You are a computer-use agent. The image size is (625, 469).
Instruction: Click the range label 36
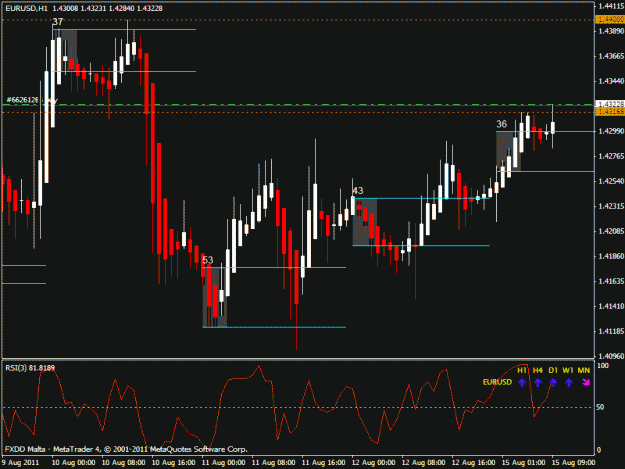pyautogui.click(x=501, y=124)
